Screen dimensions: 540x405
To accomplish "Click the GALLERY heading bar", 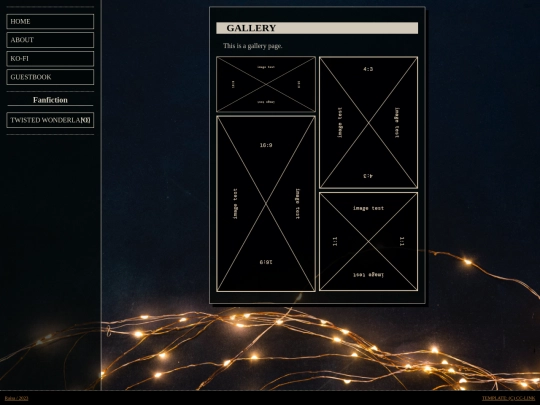I will coord(317,28).
